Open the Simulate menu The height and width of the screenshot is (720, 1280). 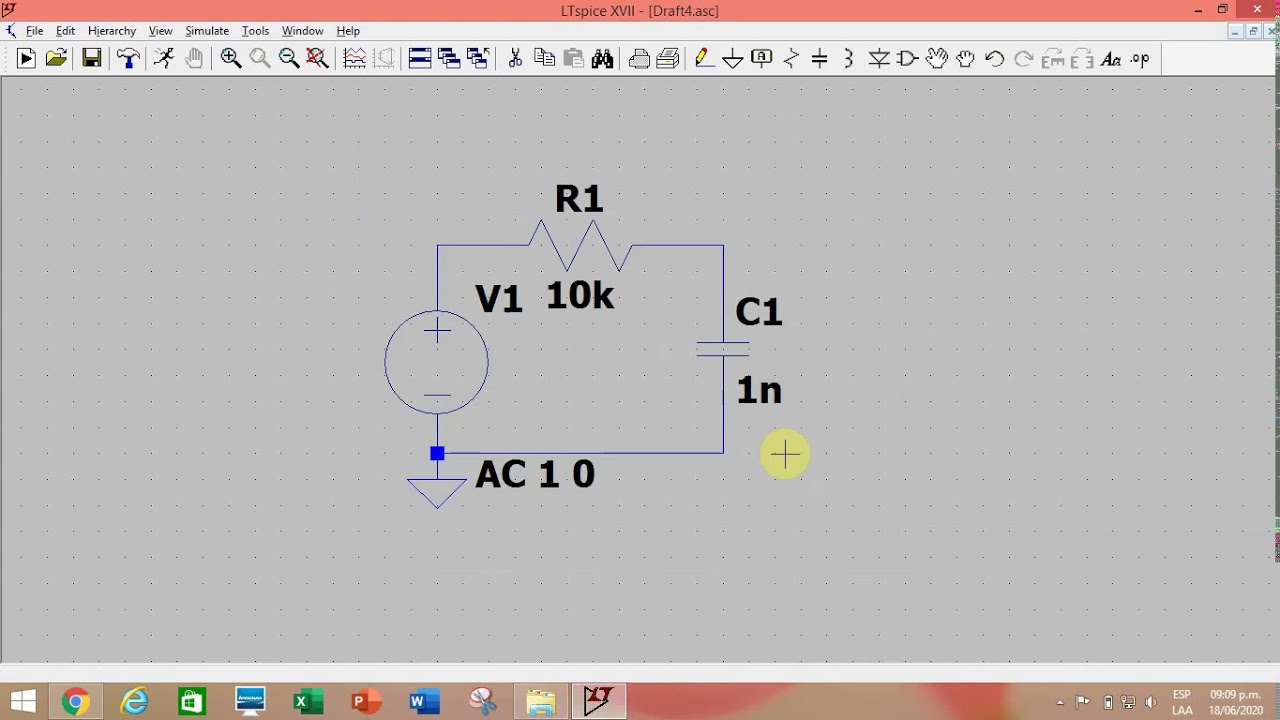(x=207, y=31)
